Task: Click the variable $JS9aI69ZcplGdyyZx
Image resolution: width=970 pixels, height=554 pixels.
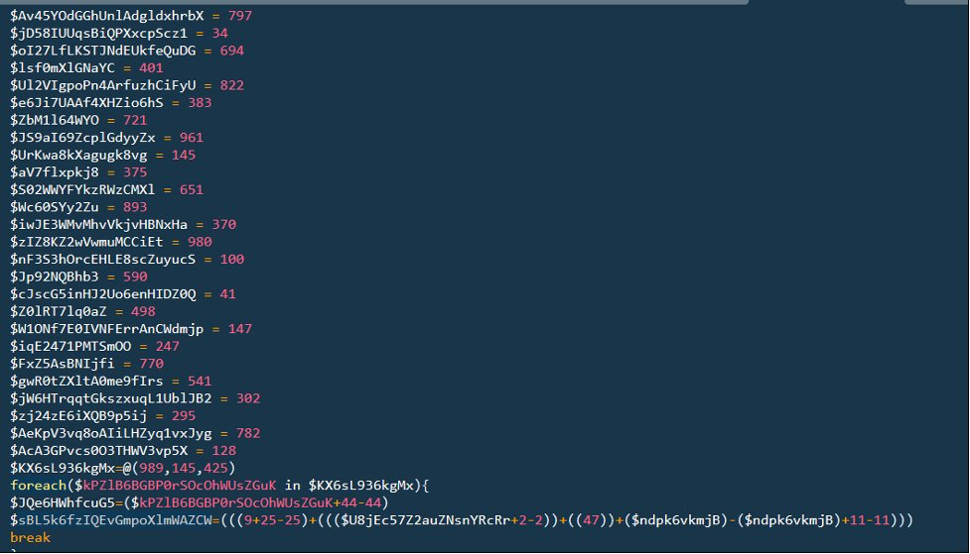Action: tap(82, 137)
